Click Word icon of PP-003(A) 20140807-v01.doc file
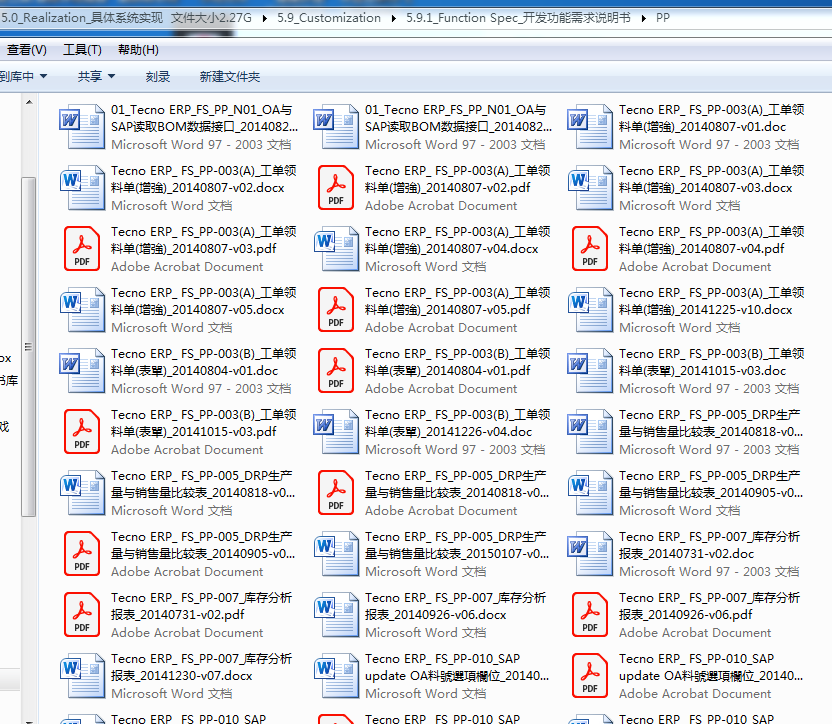 pos(590,126)
